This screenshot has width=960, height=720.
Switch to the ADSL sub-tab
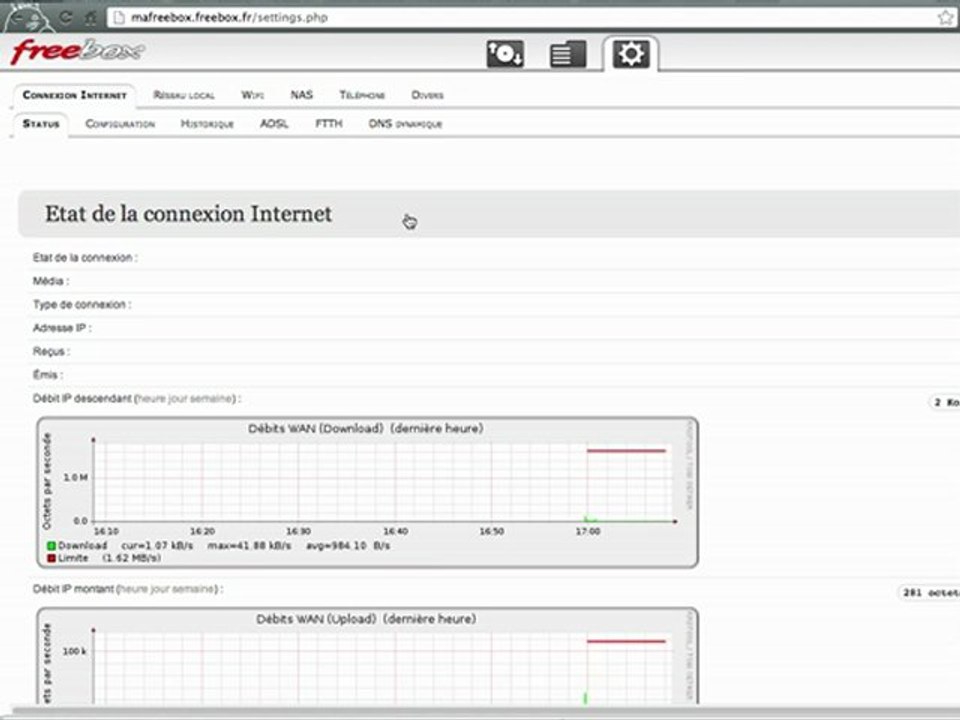pyautogui.click(x=274, y=124)
